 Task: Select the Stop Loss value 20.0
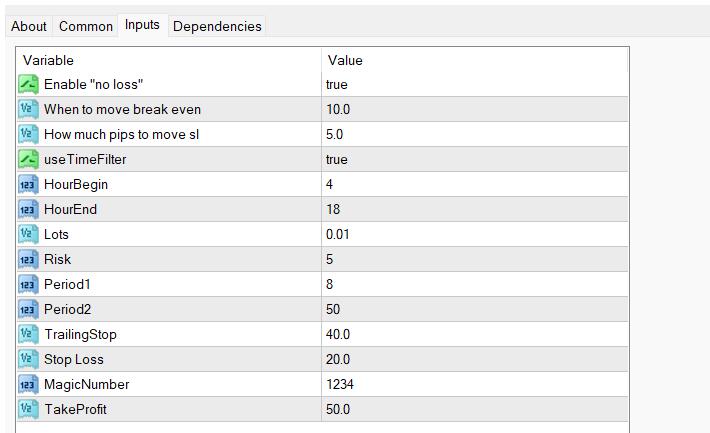(341, 359)
